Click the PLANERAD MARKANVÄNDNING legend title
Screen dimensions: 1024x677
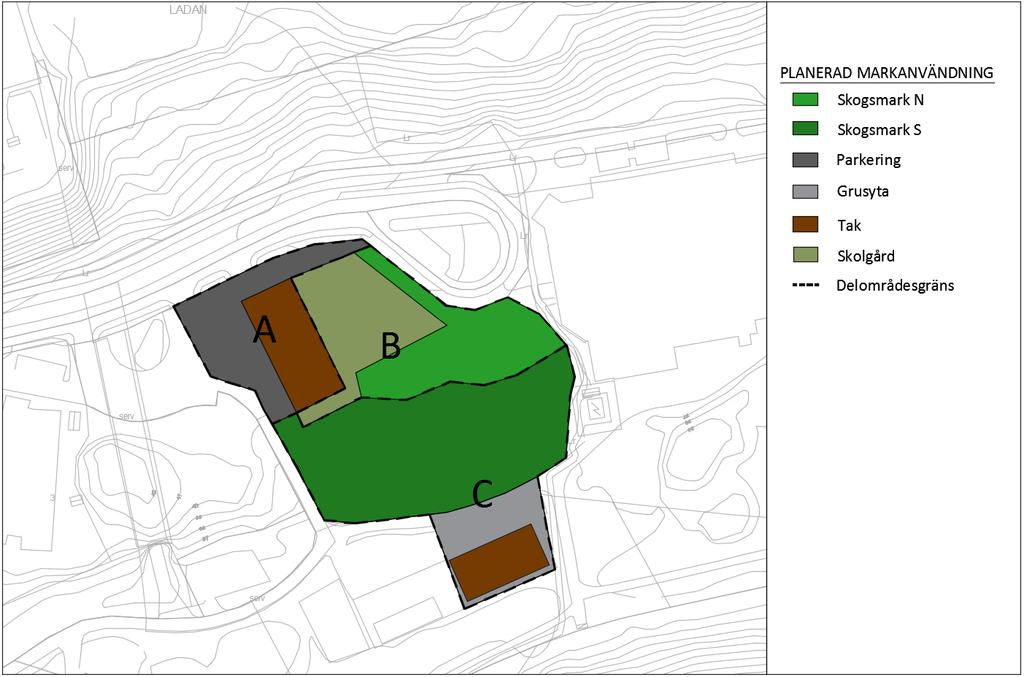pyautogui.click(x=887, y=72)
